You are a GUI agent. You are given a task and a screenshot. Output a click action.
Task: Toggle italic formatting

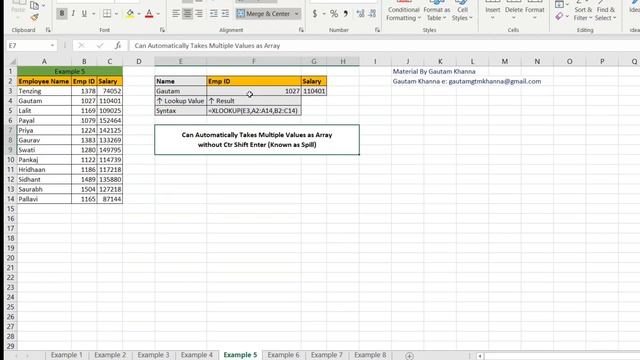tap(73, 13)
